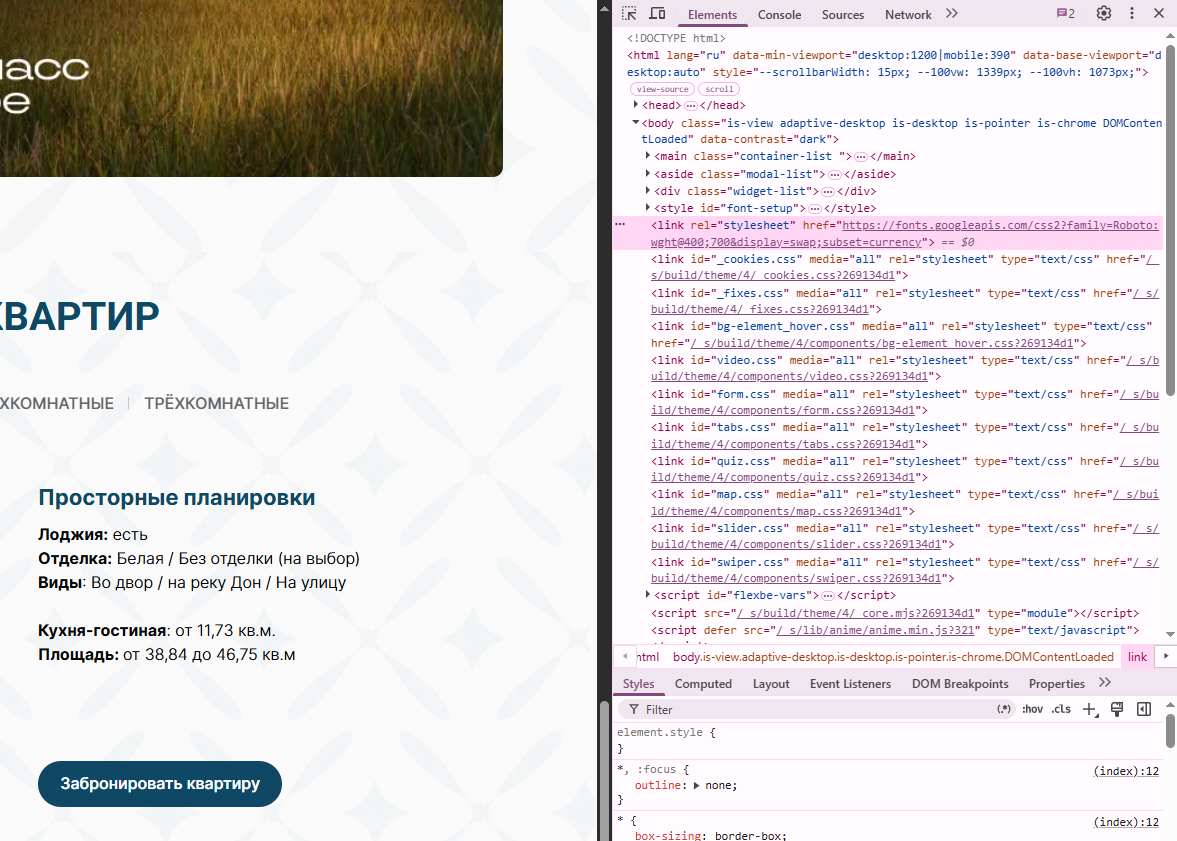Select the link id="map.css" node

(905, 502)
